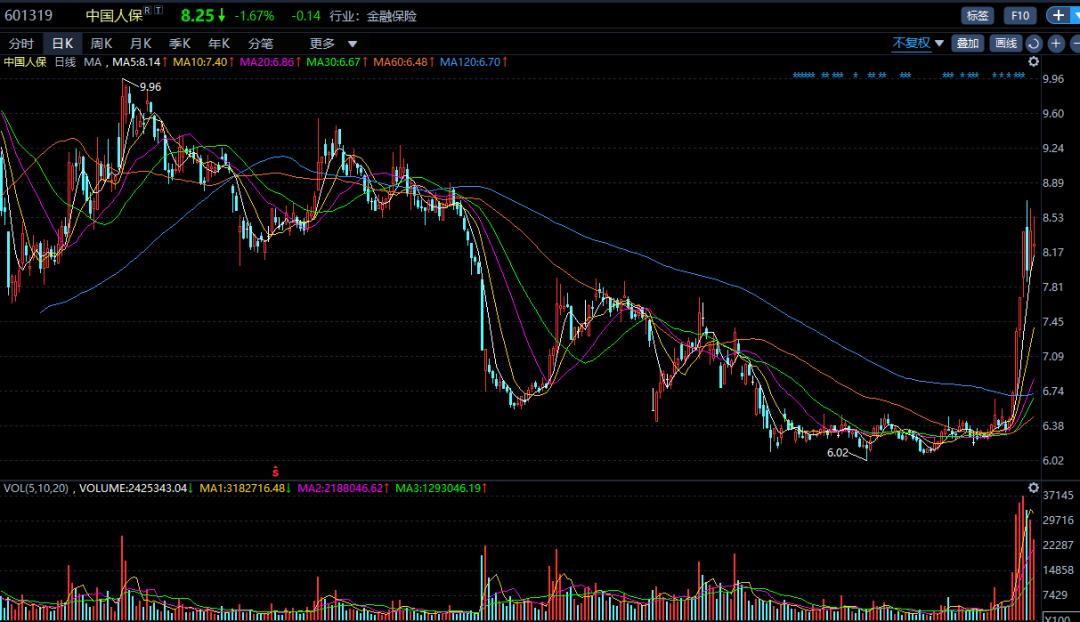
Task: Switch to the 周K weekly tab
Action: click(x=101, y=43)
